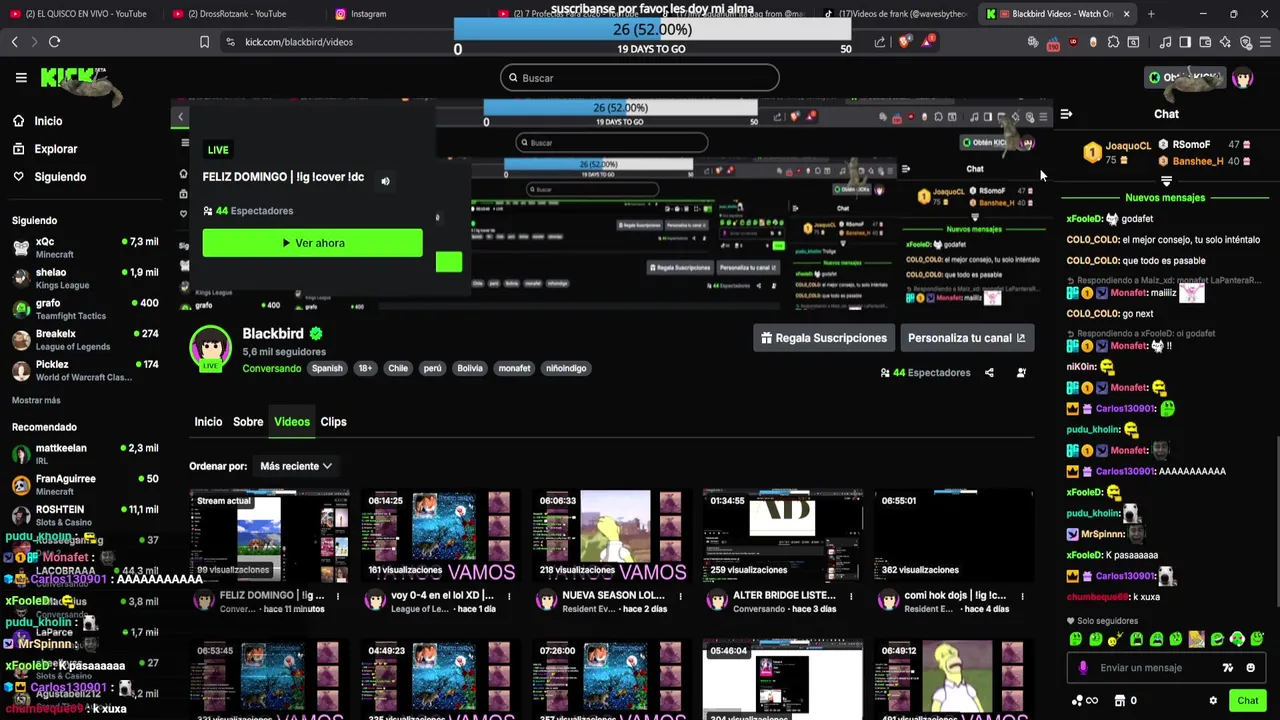Open browser main menu

pyautogui.click(x=1266, y=42)
